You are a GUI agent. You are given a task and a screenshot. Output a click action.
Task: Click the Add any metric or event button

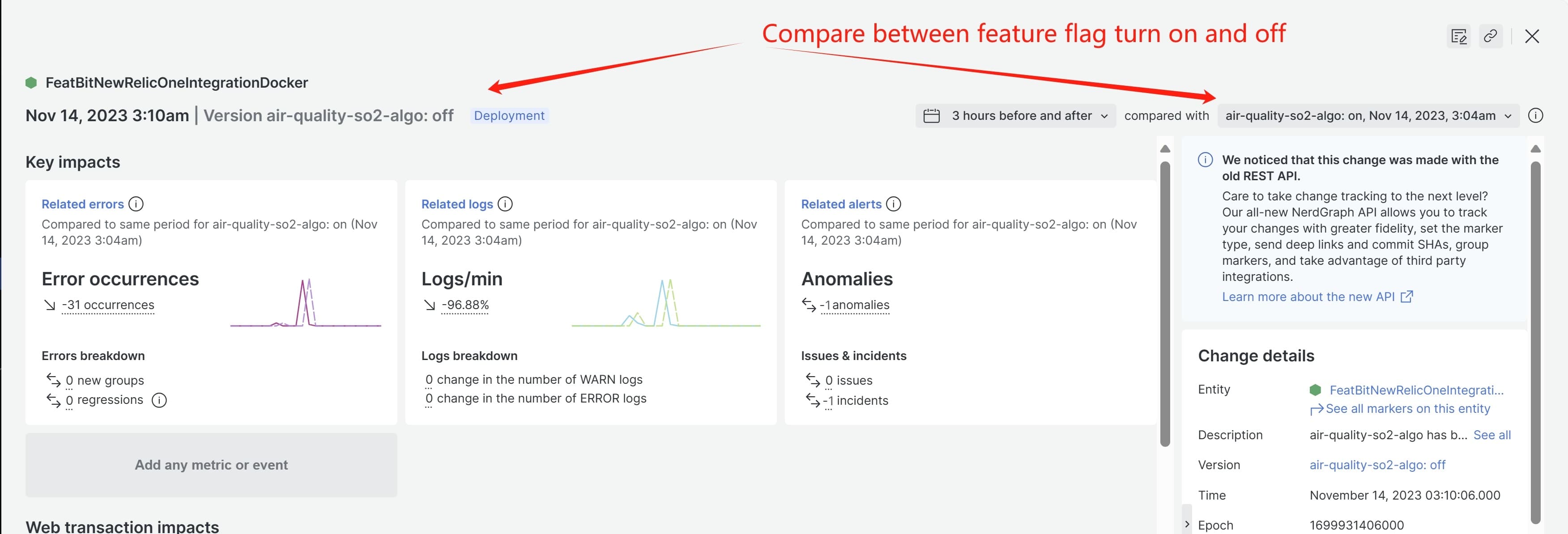tap(211, 465)
